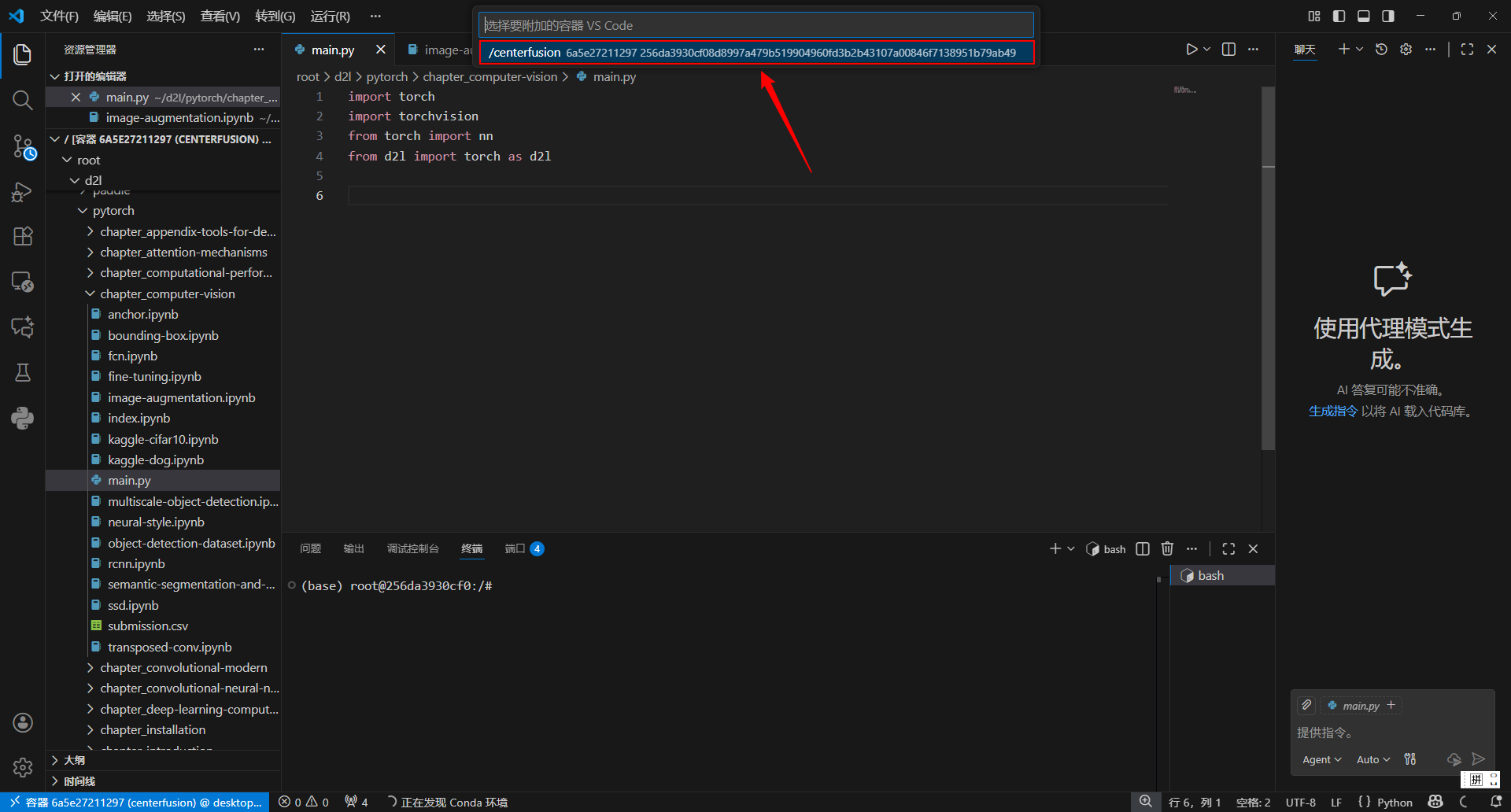Viewport: 1511px width, 812px height.
Task: Close the main.py editor tab
Action: click(x=381, y=50)
